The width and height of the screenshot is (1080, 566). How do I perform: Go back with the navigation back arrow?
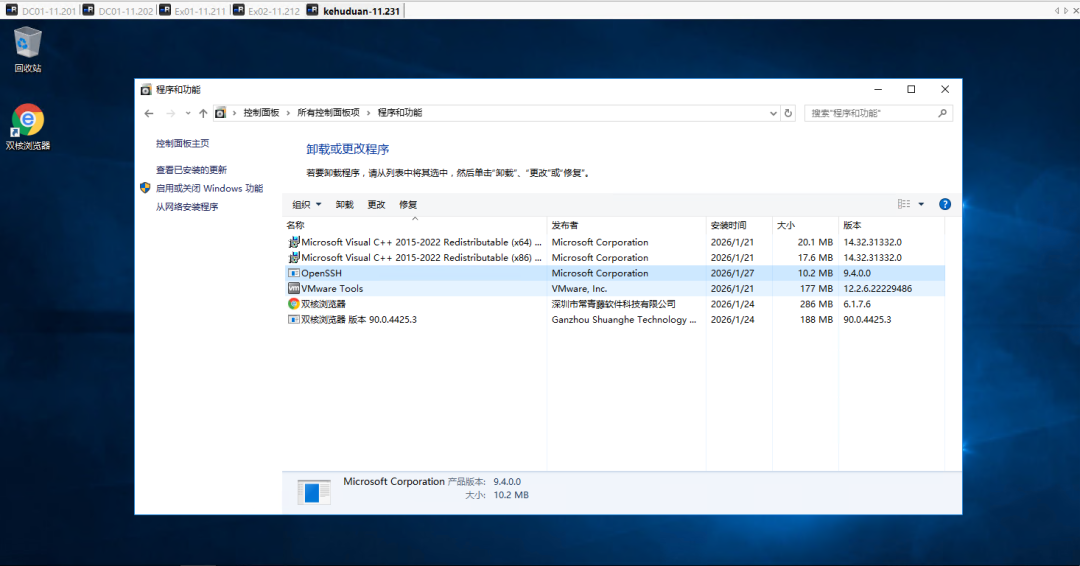pyautogui.click(x=149, y=113)
